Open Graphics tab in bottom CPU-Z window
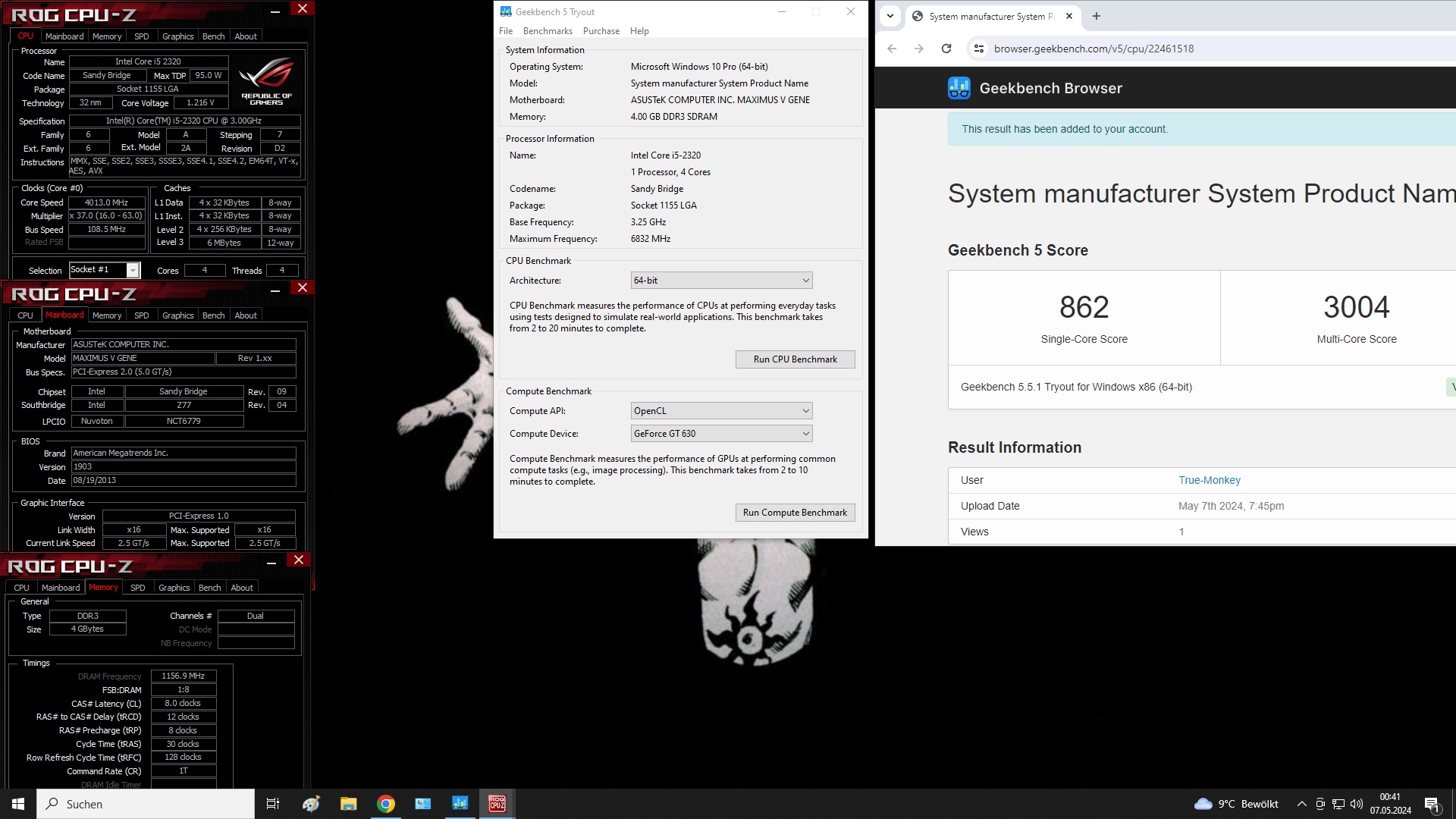Screen dimensions: 1456x819 [x=174, y=588]
